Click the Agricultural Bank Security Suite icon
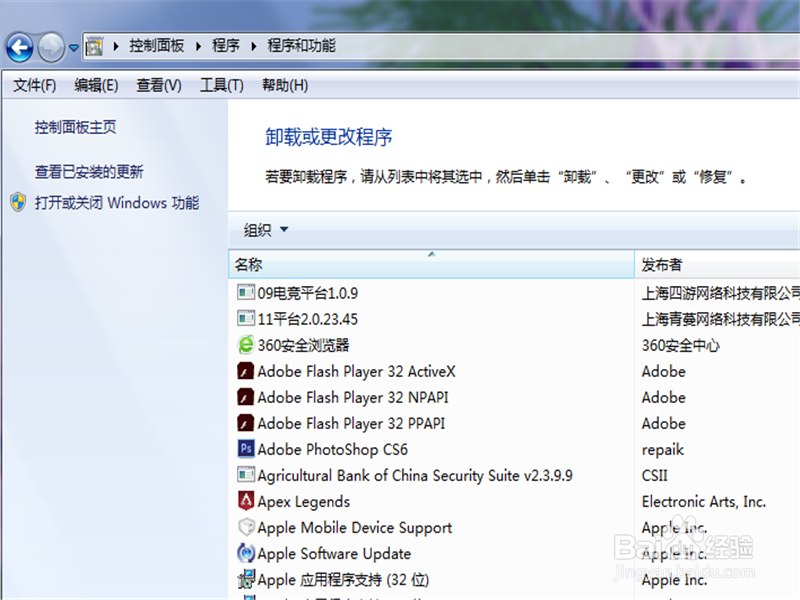The height and width of the screenshot is (600, 800). point(246,474)
